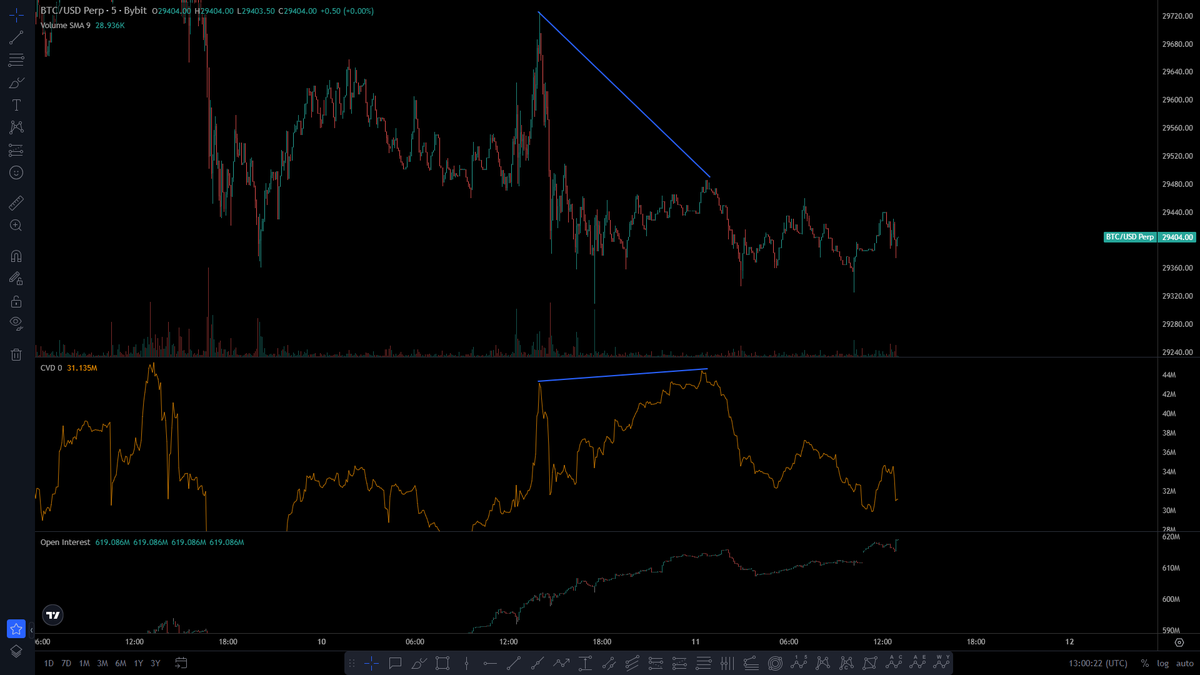The image size is (1200, 675).
Task: Click the 44M CVD axis label
Action: coord(1169,375)
